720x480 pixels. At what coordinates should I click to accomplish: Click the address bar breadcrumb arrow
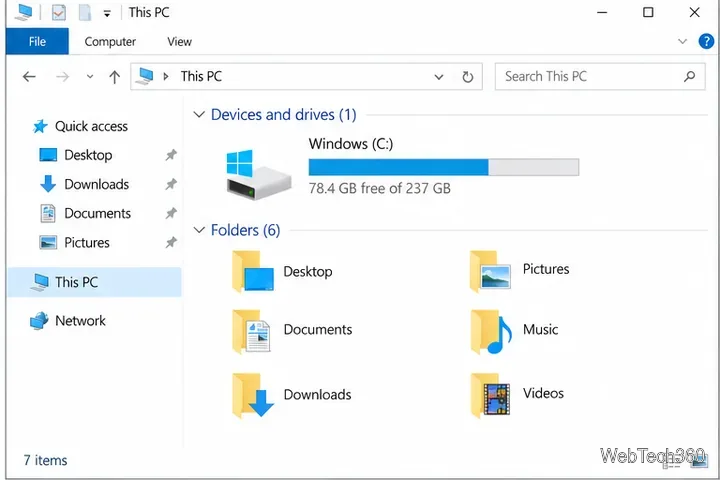(x=166, y=76)
